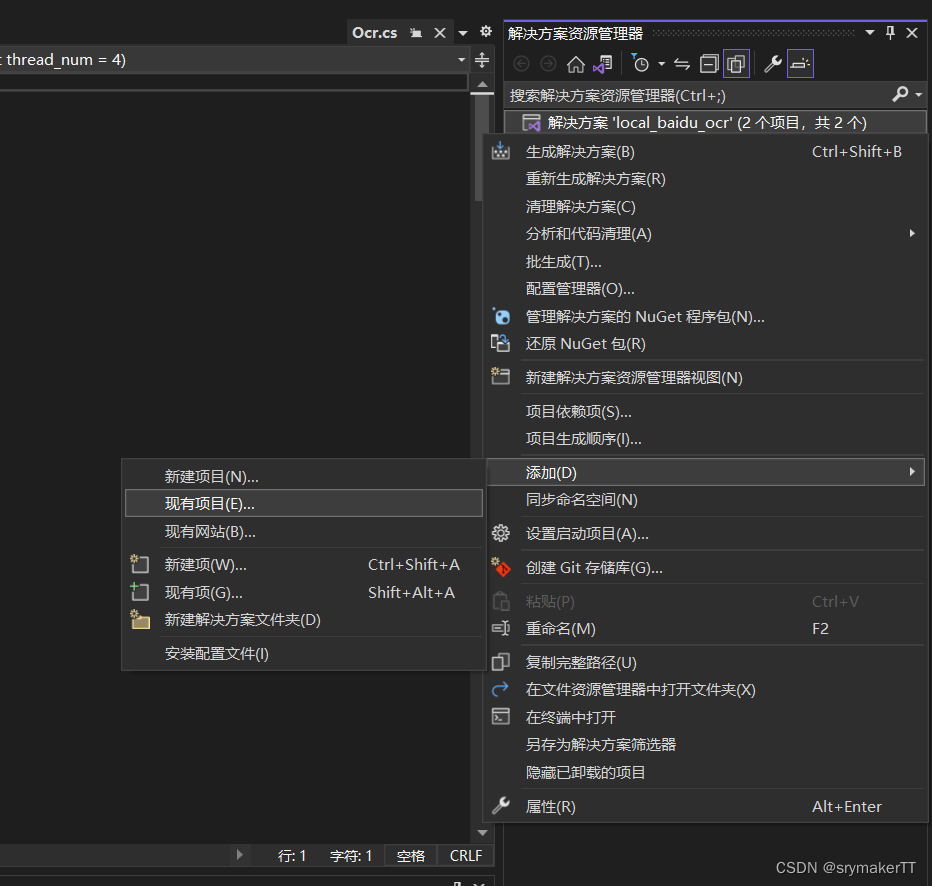Switch views with the solution/folder view icon

(603, 64)
